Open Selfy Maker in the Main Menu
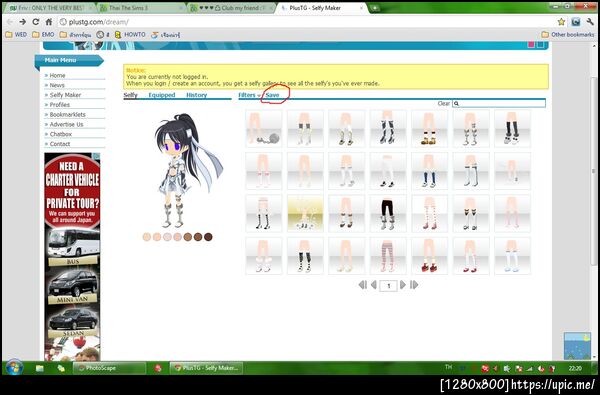This screenshot has height=395, width=600. [x=65, y=95]
